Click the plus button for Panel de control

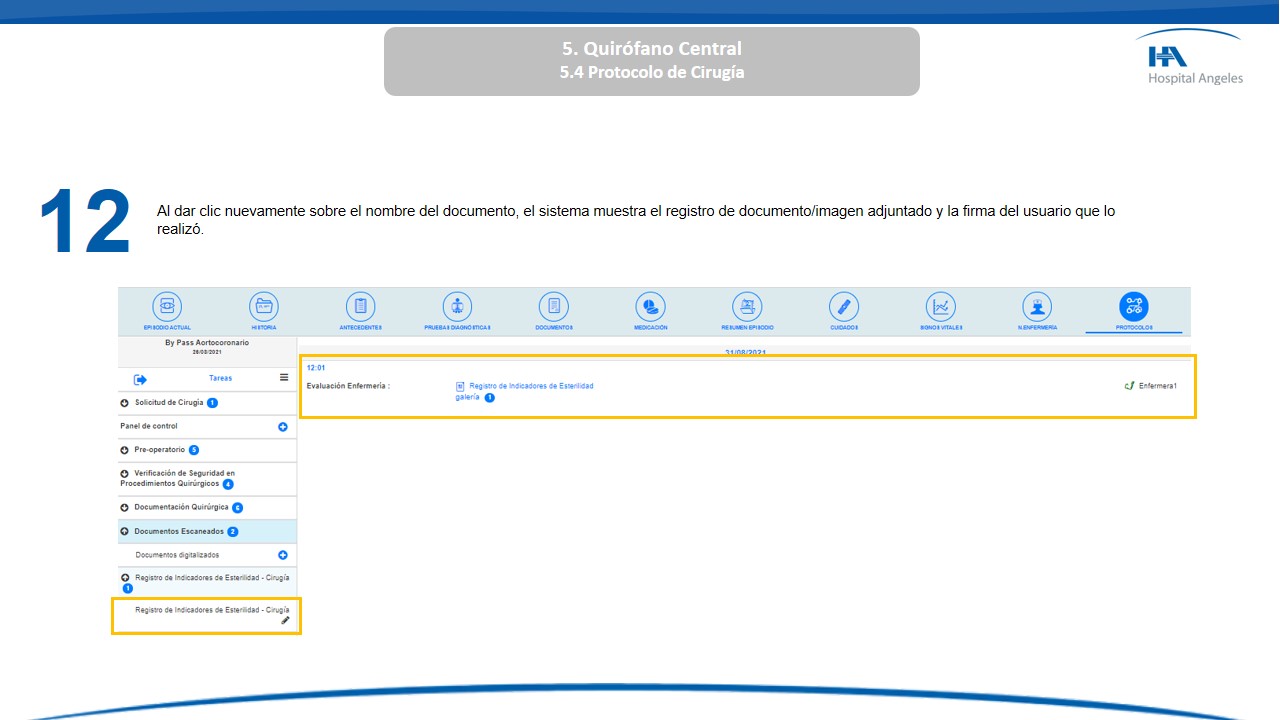click(283, 427)
